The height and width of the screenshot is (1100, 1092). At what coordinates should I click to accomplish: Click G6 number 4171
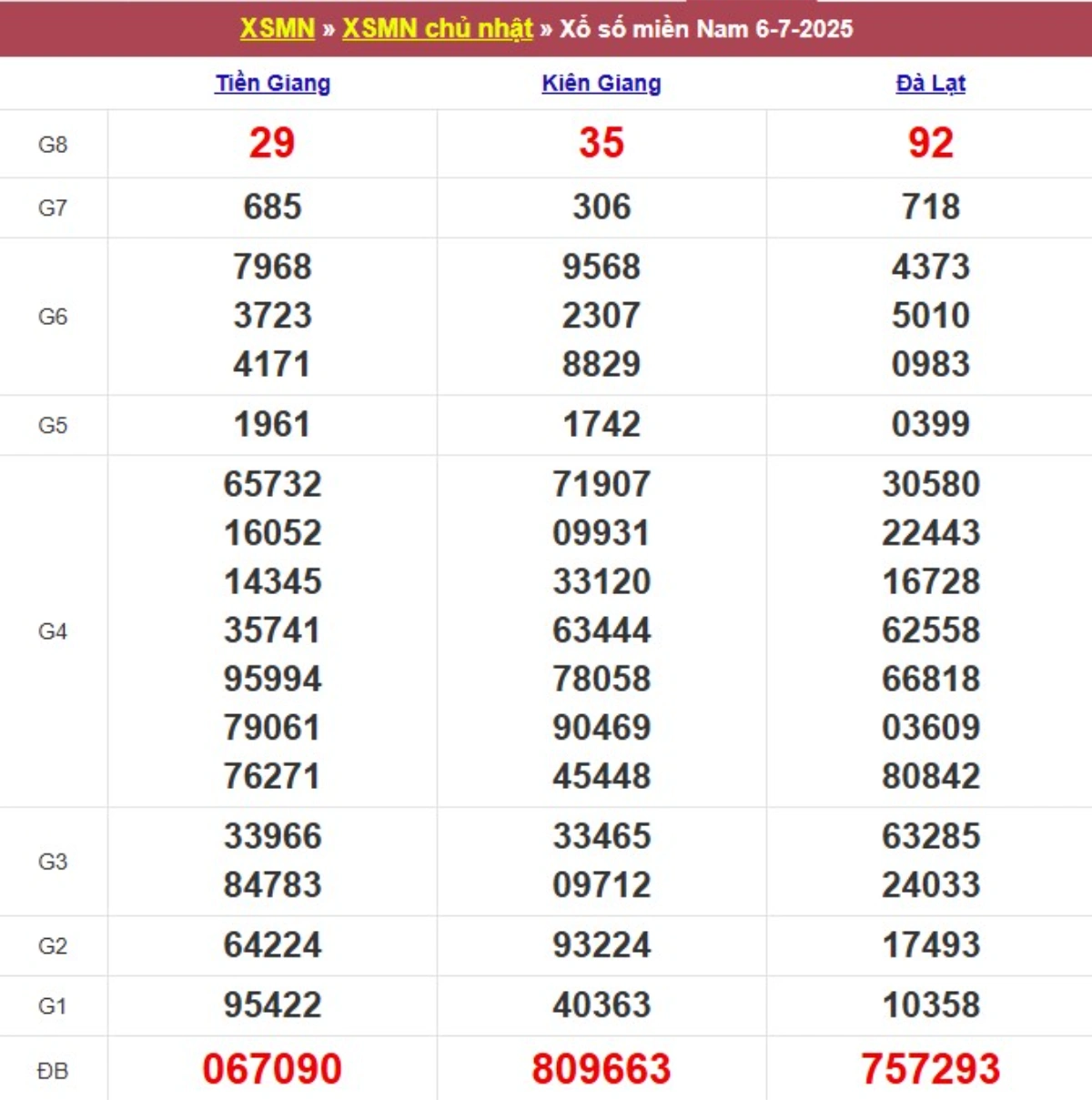coord(272,364)
